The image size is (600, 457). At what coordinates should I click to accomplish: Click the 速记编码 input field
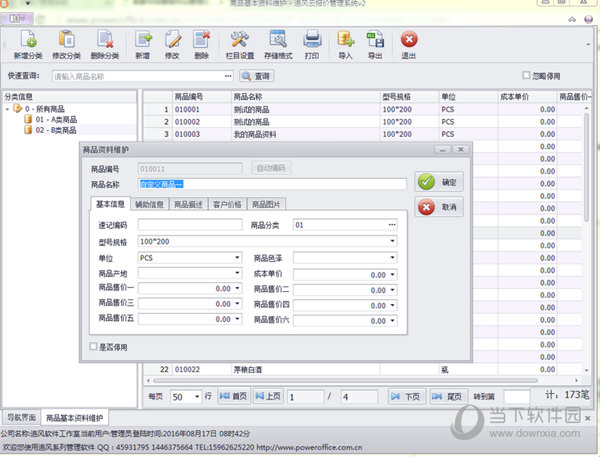[x=190, y=225]
